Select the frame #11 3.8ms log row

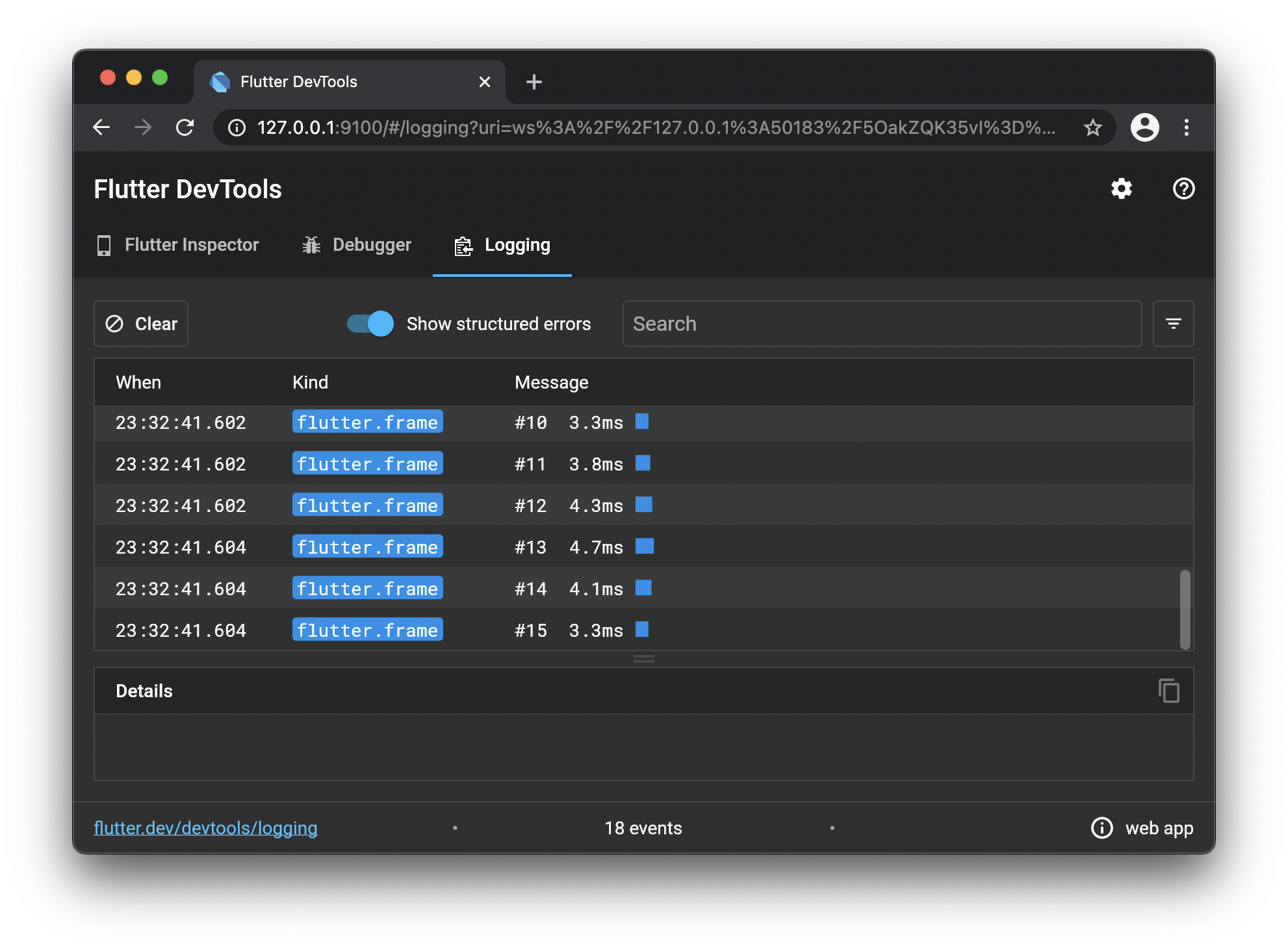(x=643, y=463)
